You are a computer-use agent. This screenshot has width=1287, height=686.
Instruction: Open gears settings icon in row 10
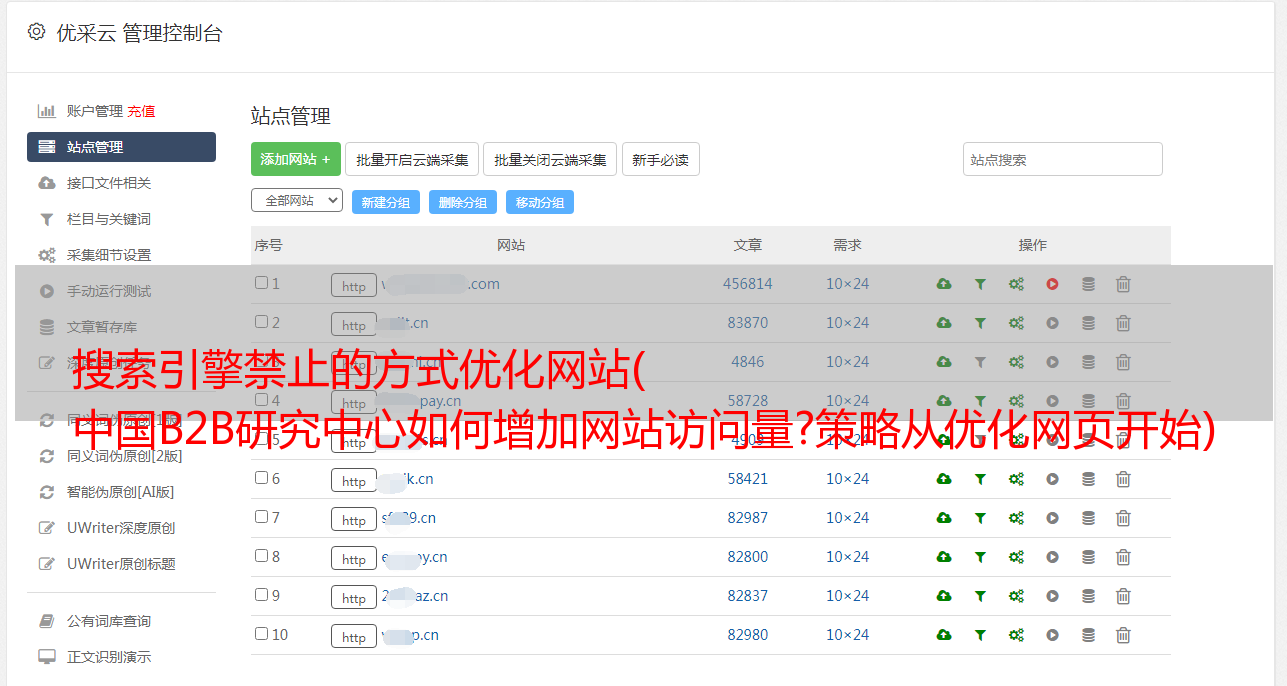click(x=1016, y=635)
